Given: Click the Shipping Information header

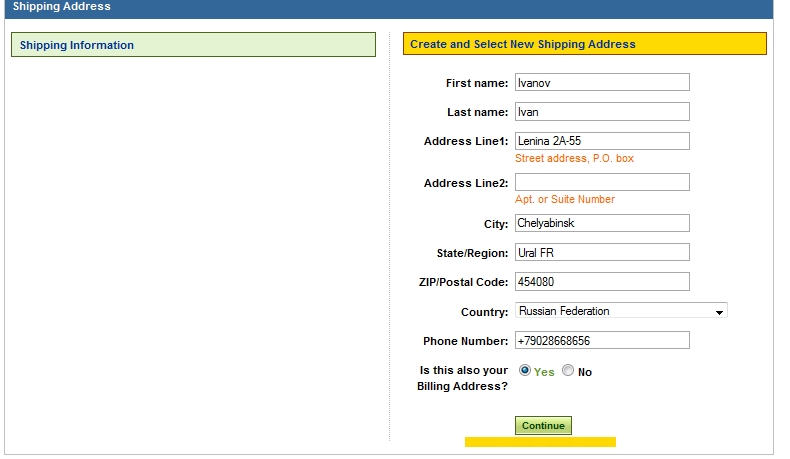Looking at the screenshot, I should 193,45.
